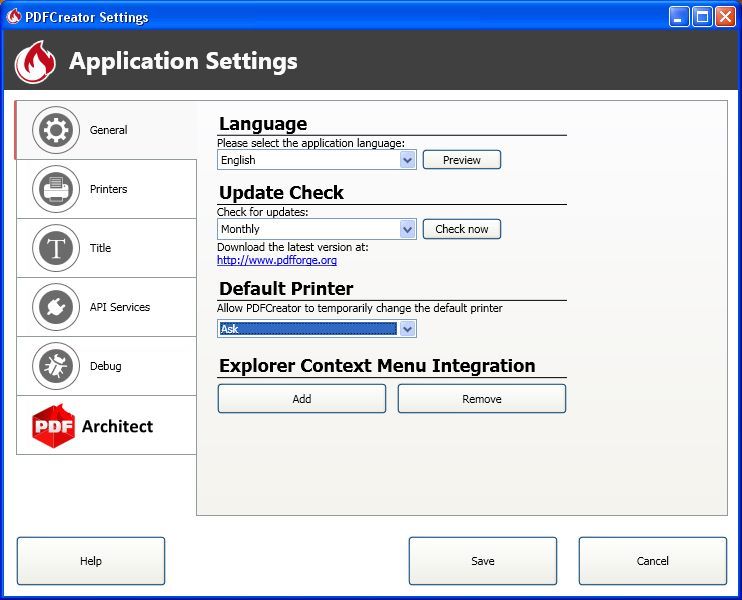The width and height of the screenshot is (742, 600).
Task: Open the Debug tab
Action: pos(106,366)
